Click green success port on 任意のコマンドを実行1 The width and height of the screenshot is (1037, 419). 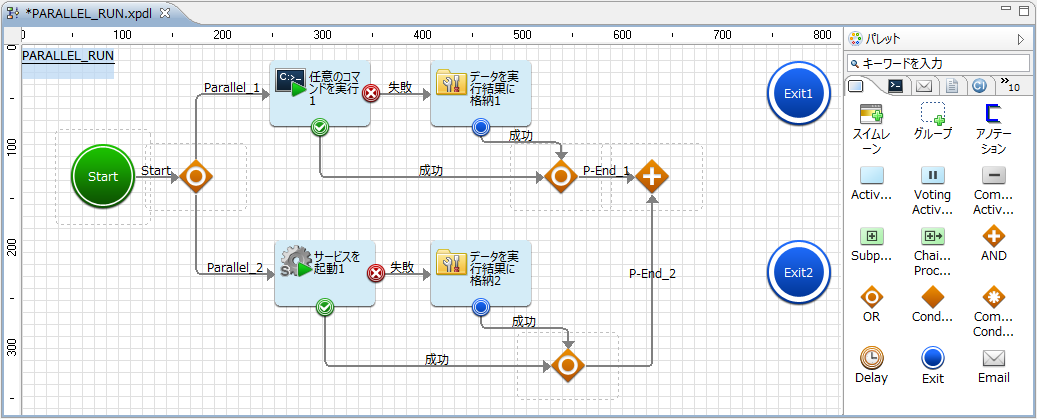[320, 127]
